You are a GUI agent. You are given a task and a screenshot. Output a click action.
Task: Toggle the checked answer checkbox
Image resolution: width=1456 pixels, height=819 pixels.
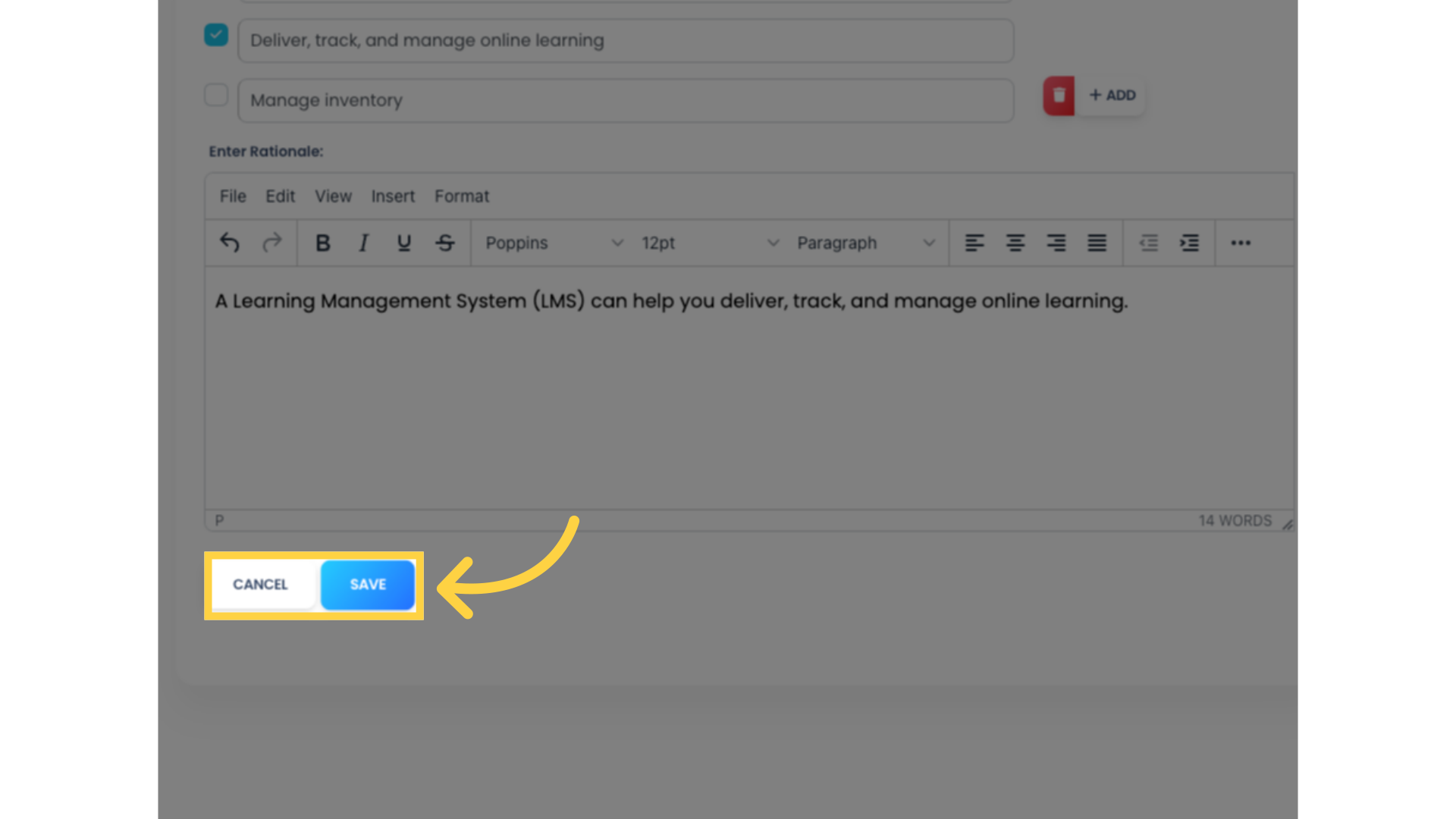pos(216,35)
